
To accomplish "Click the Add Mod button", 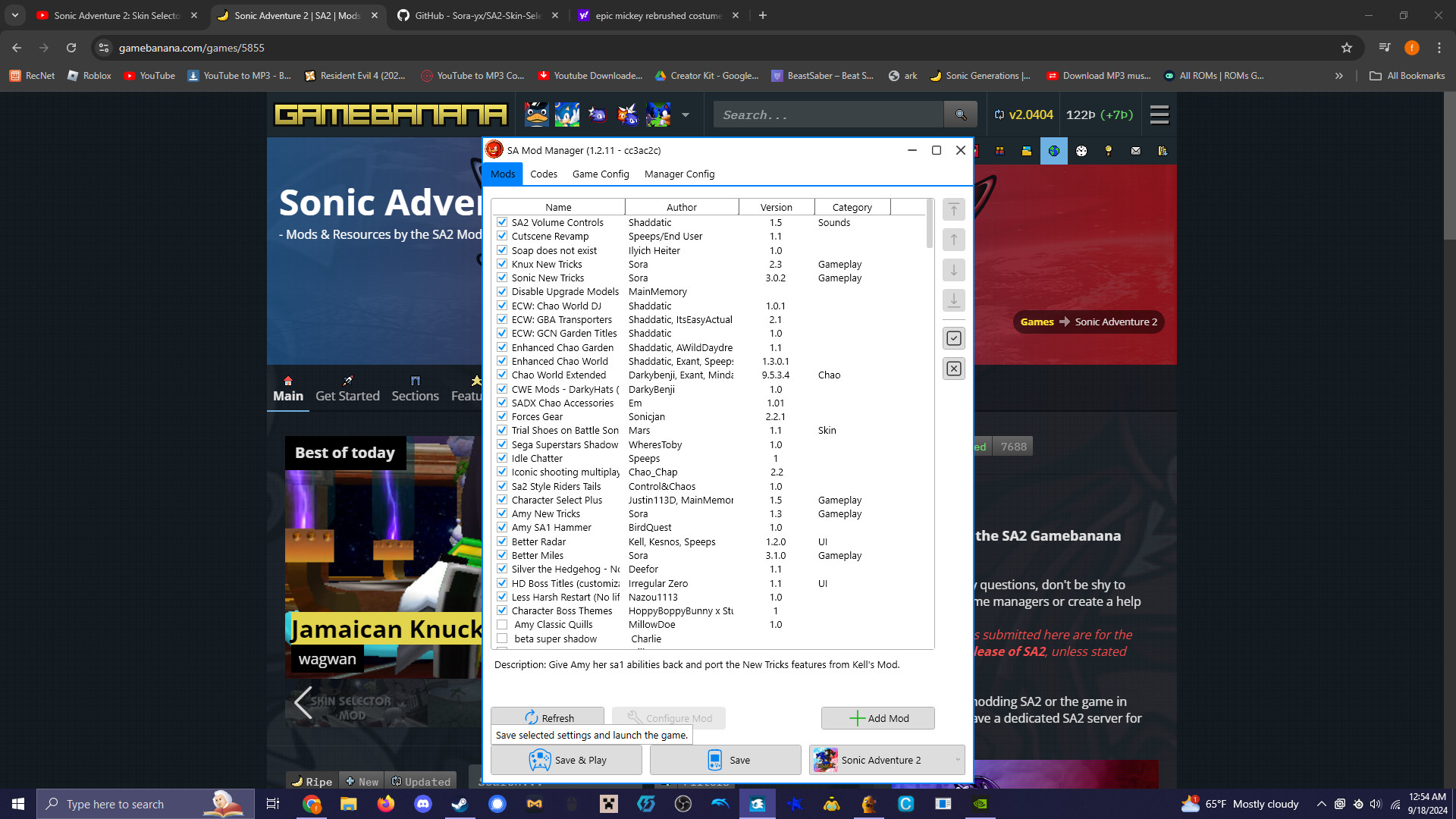I will pos(877,718).
